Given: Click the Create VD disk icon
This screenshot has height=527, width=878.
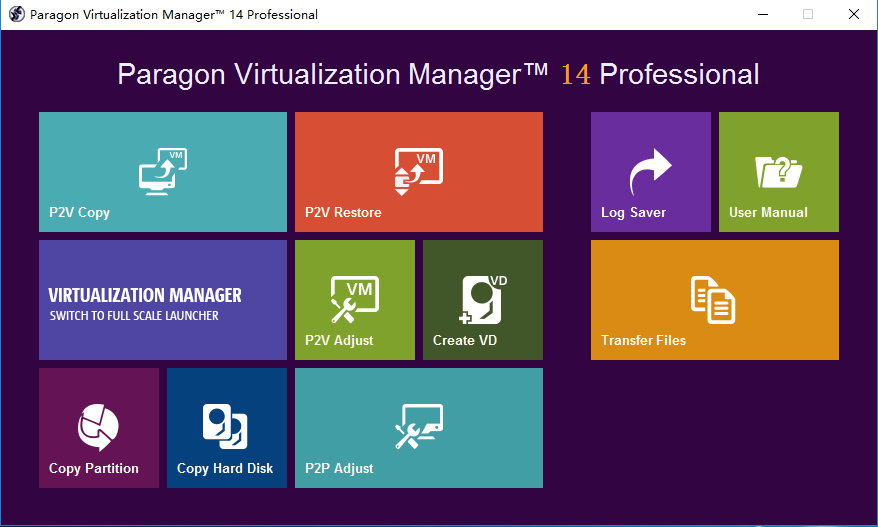Looking at the screenshot, I should click(x=483, y=299).
